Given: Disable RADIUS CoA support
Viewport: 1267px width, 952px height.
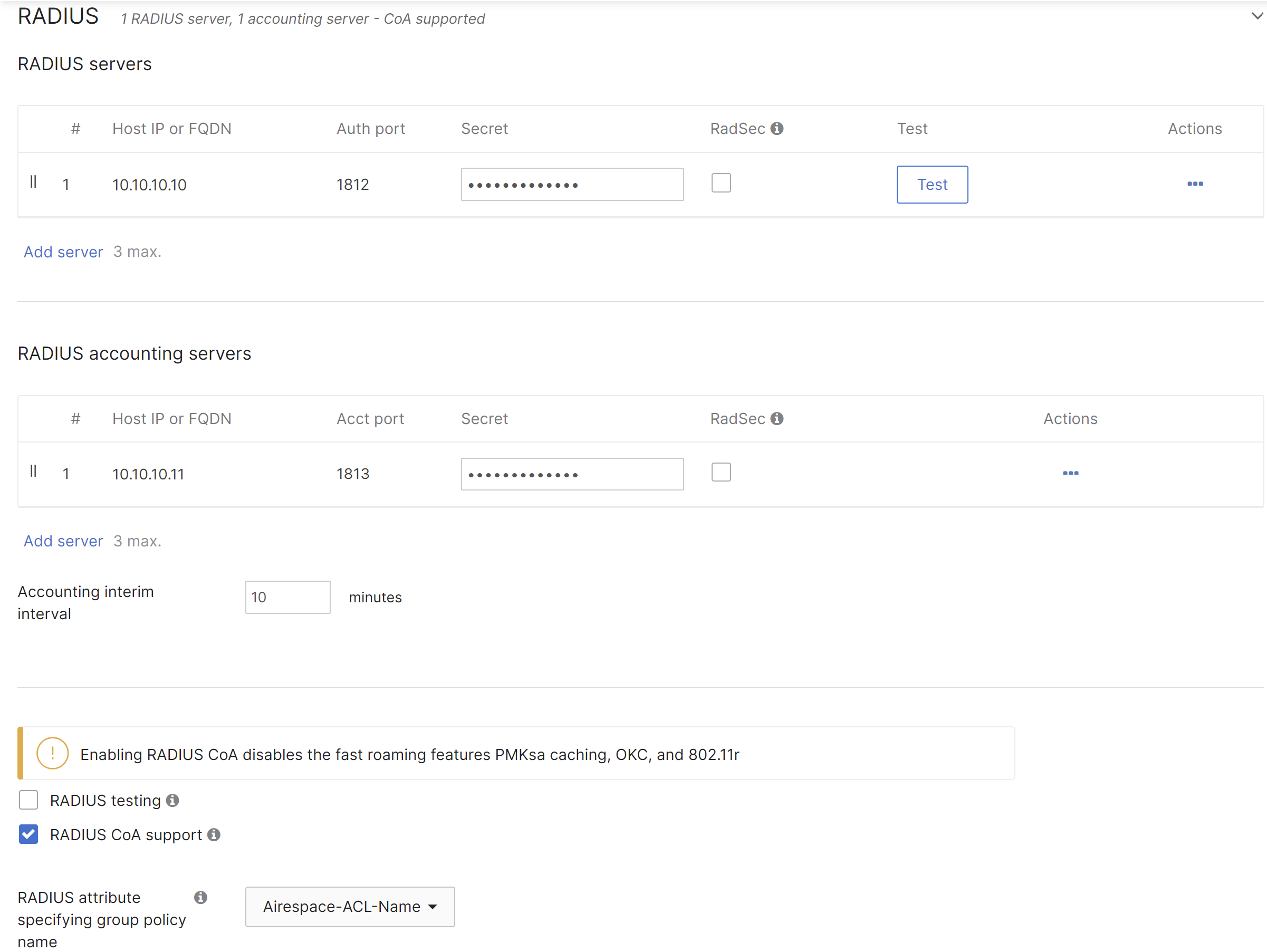Looking at the screenshot, I should pyautogui.click(x=28, y=834).
